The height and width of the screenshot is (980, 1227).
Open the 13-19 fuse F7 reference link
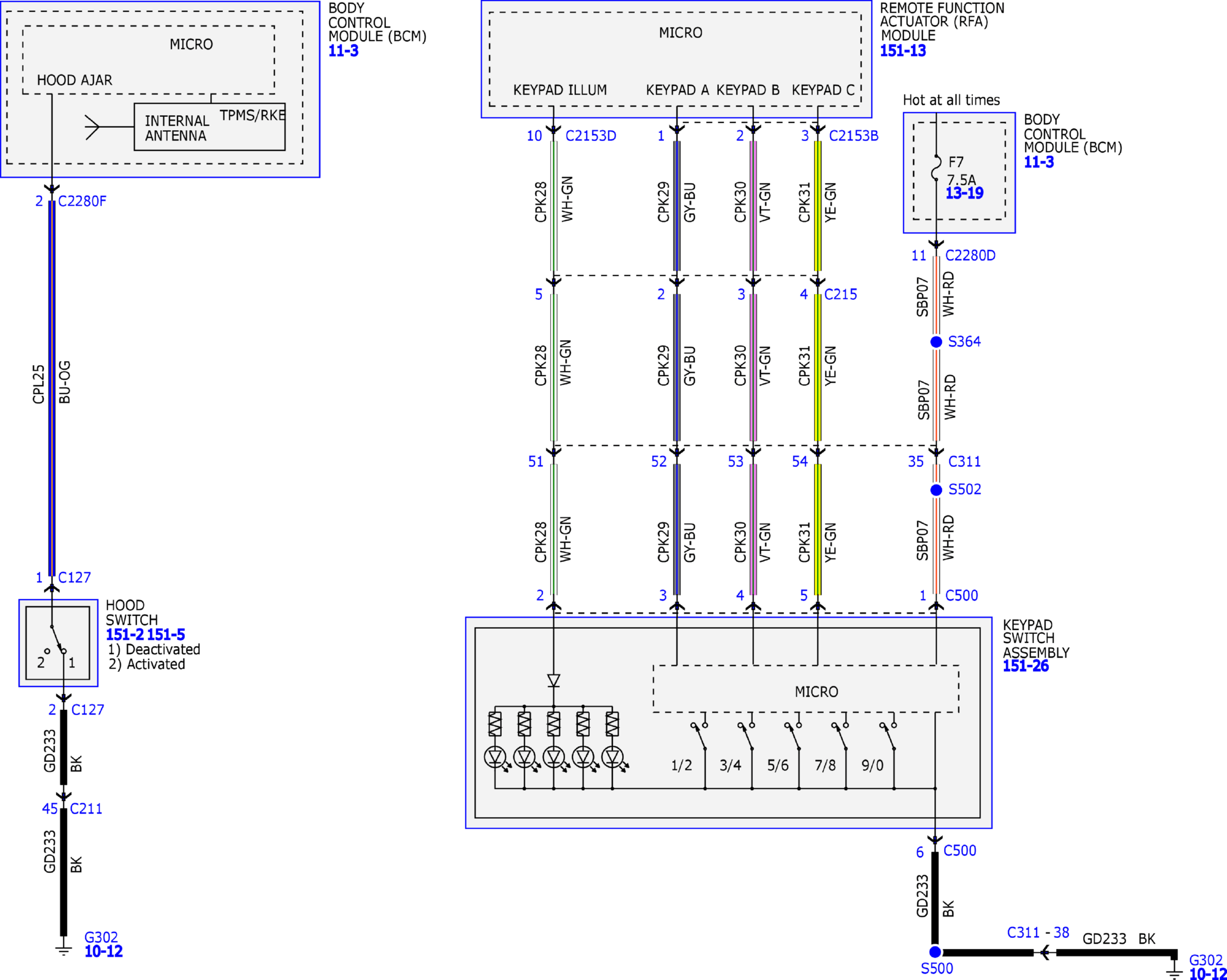(964, 193)
